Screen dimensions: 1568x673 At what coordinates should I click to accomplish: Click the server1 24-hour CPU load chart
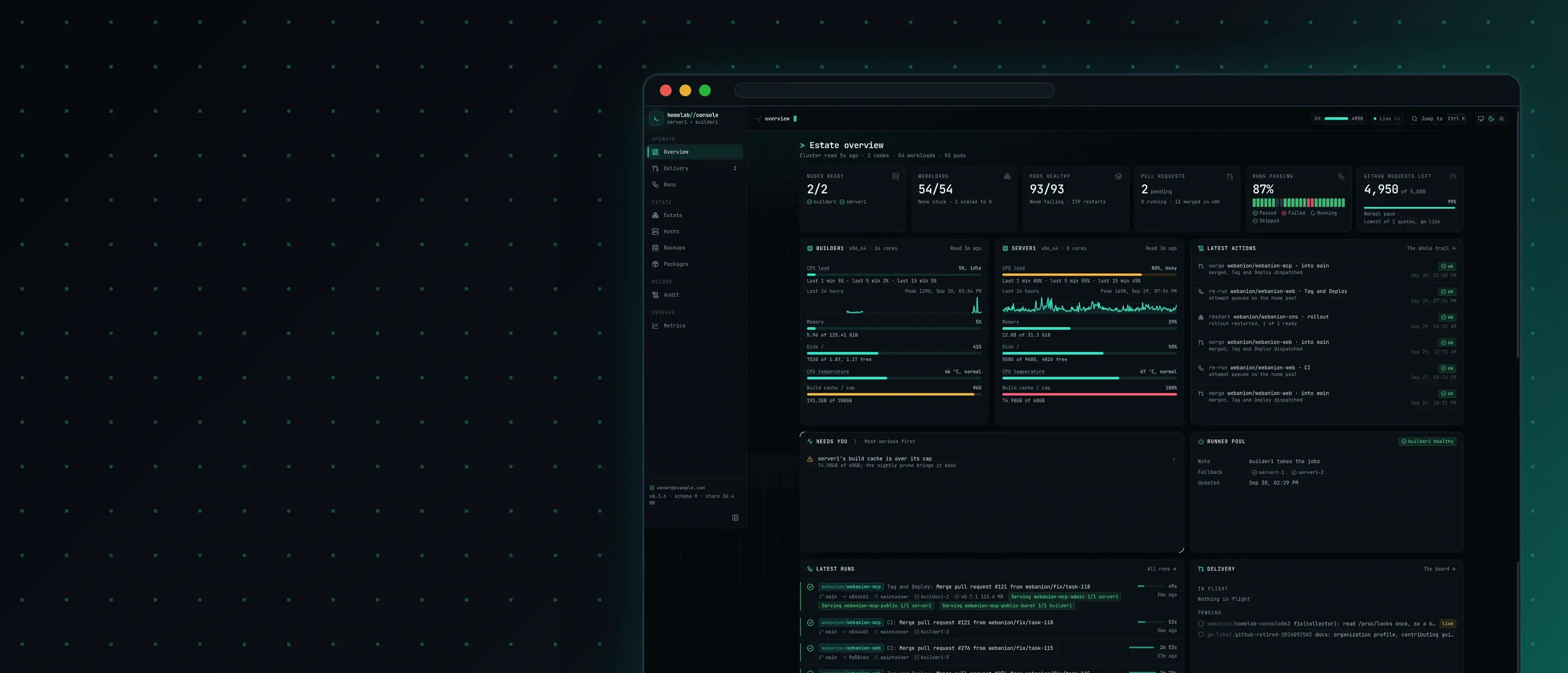coord(1089,305)
